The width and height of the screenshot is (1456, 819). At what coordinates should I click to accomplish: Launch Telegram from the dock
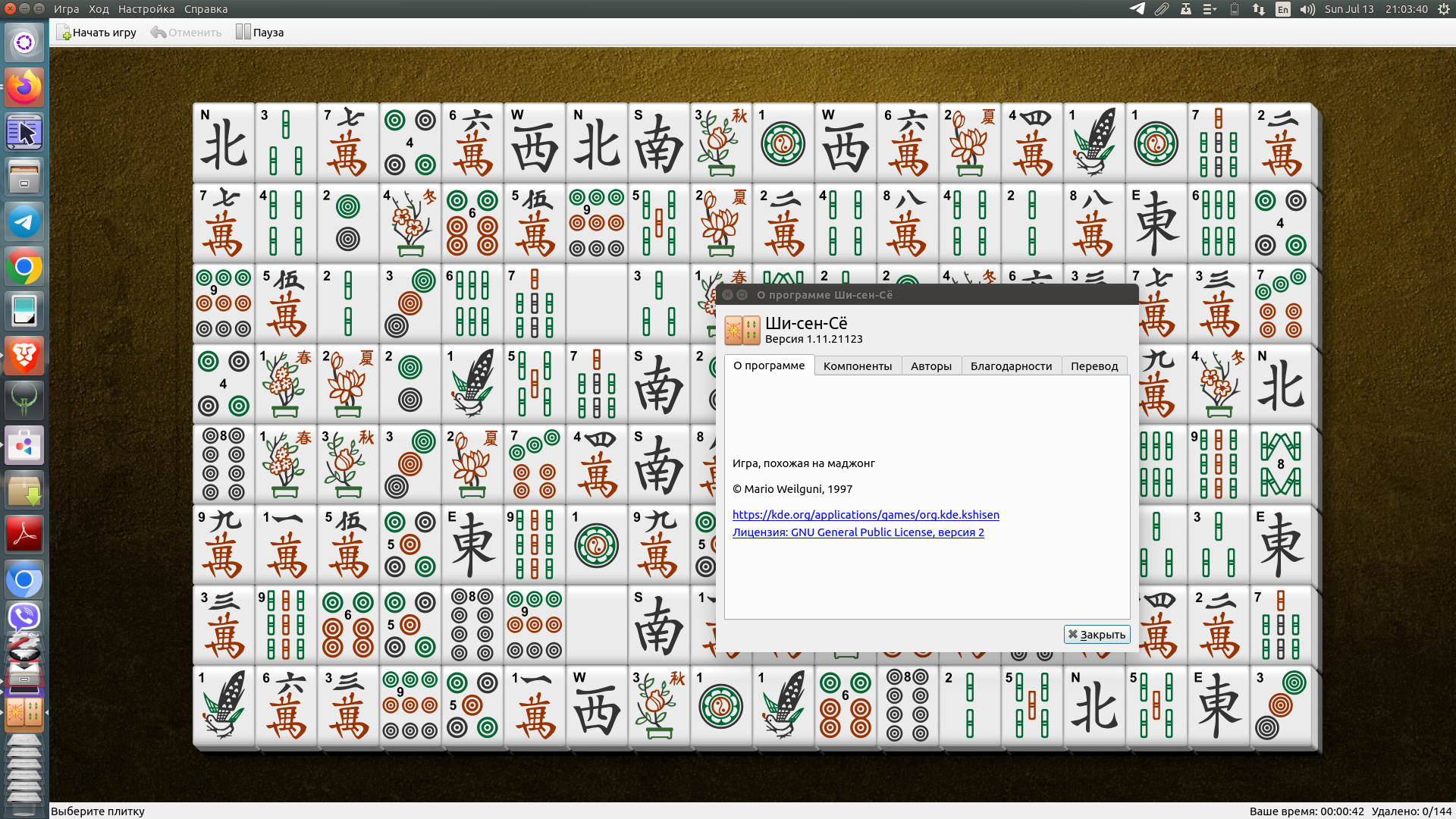24,222
